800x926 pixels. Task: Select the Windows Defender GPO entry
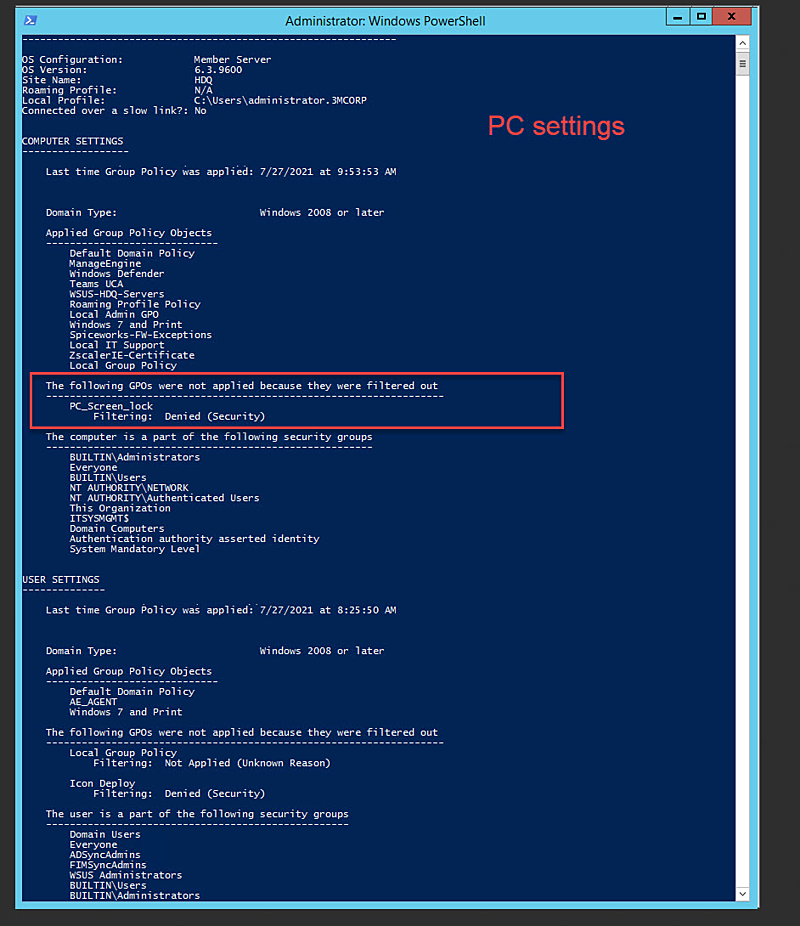(116, 273)
